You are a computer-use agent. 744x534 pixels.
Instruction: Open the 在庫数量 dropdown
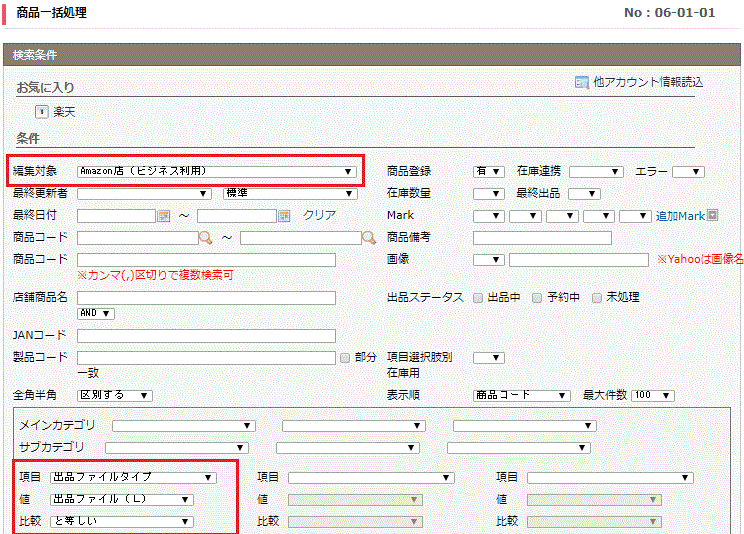click(488, 194)
